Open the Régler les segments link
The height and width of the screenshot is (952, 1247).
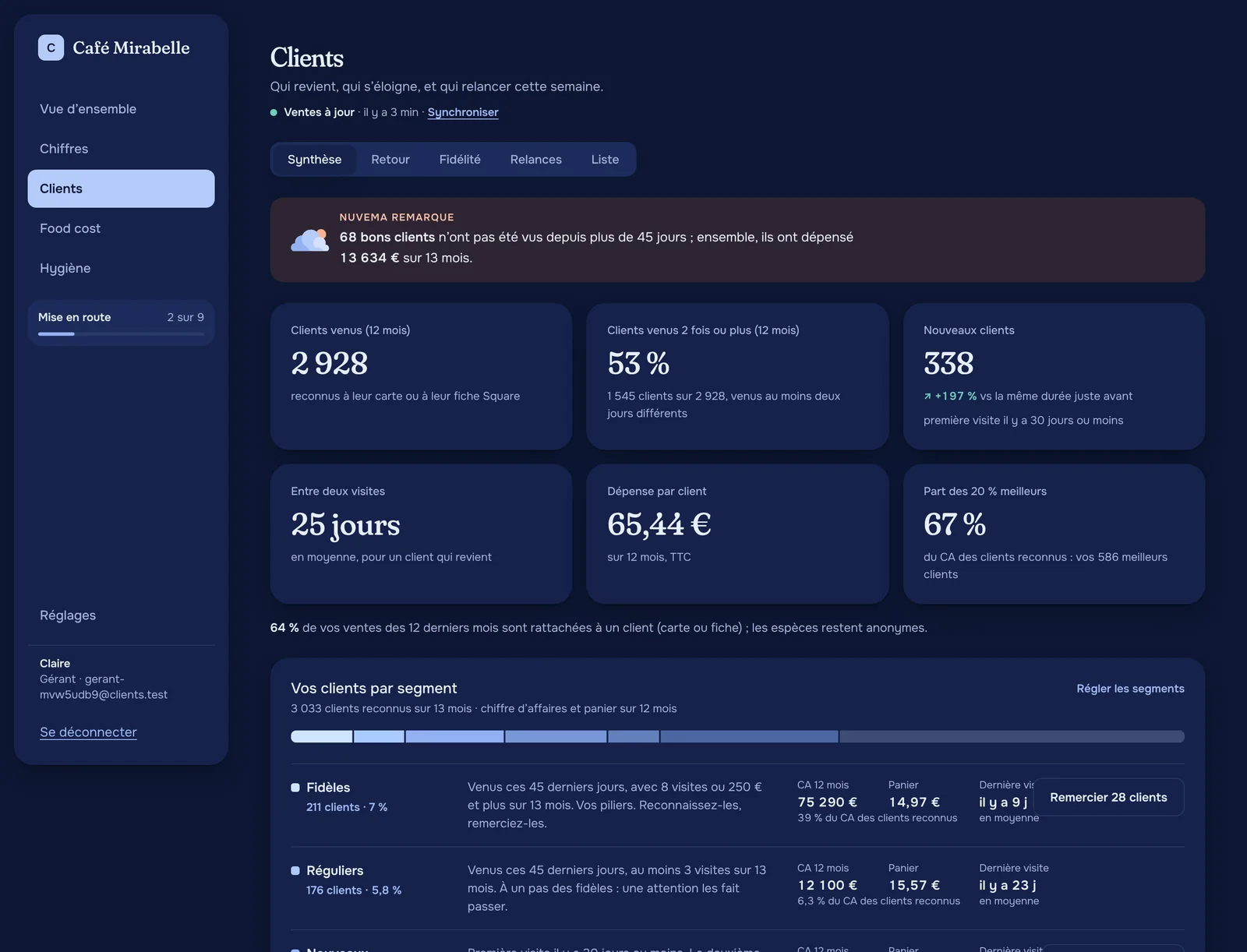point(1130,689)
